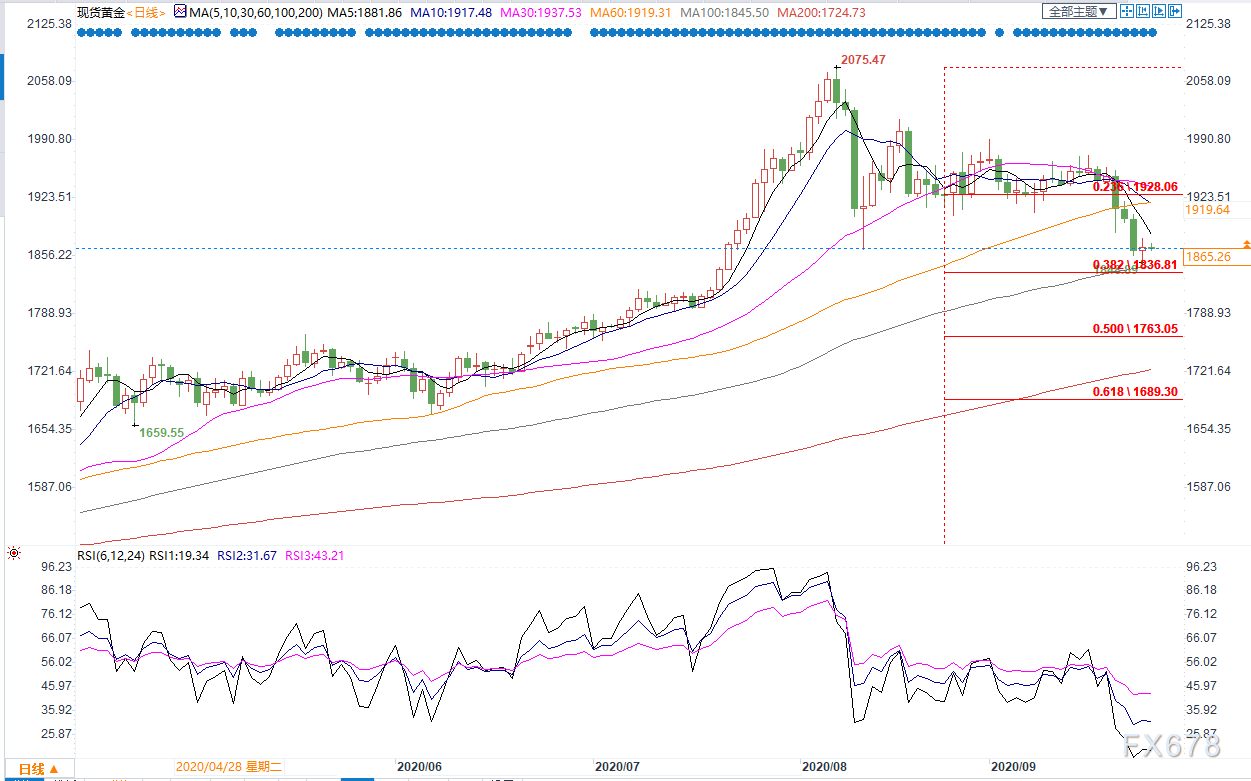
Task: Click the 96.23 RSI left axis value
Action: click(57, 566)
